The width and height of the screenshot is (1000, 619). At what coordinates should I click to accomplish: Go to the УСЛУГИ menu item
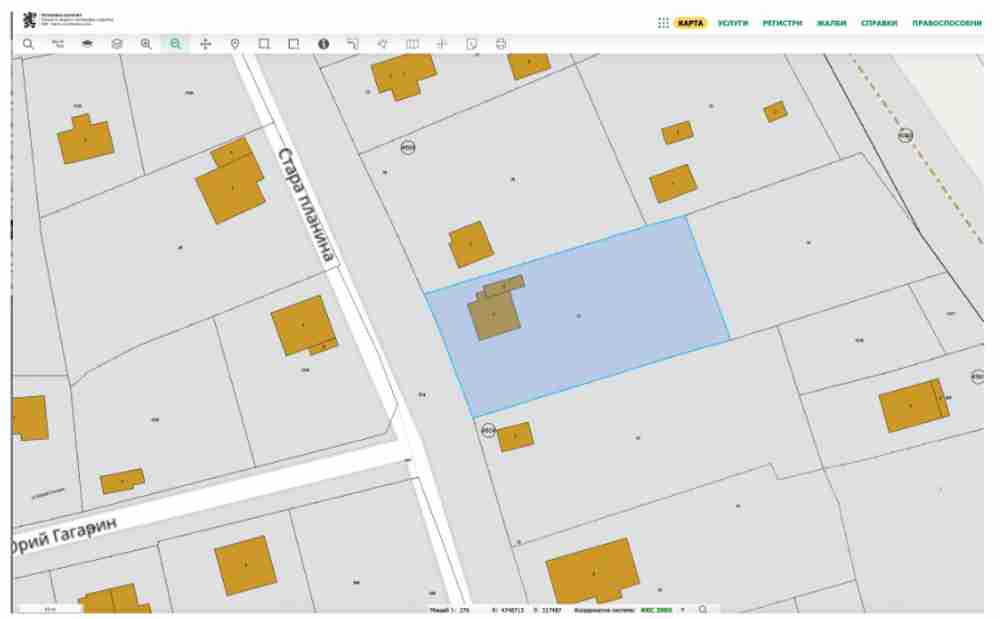733,23
